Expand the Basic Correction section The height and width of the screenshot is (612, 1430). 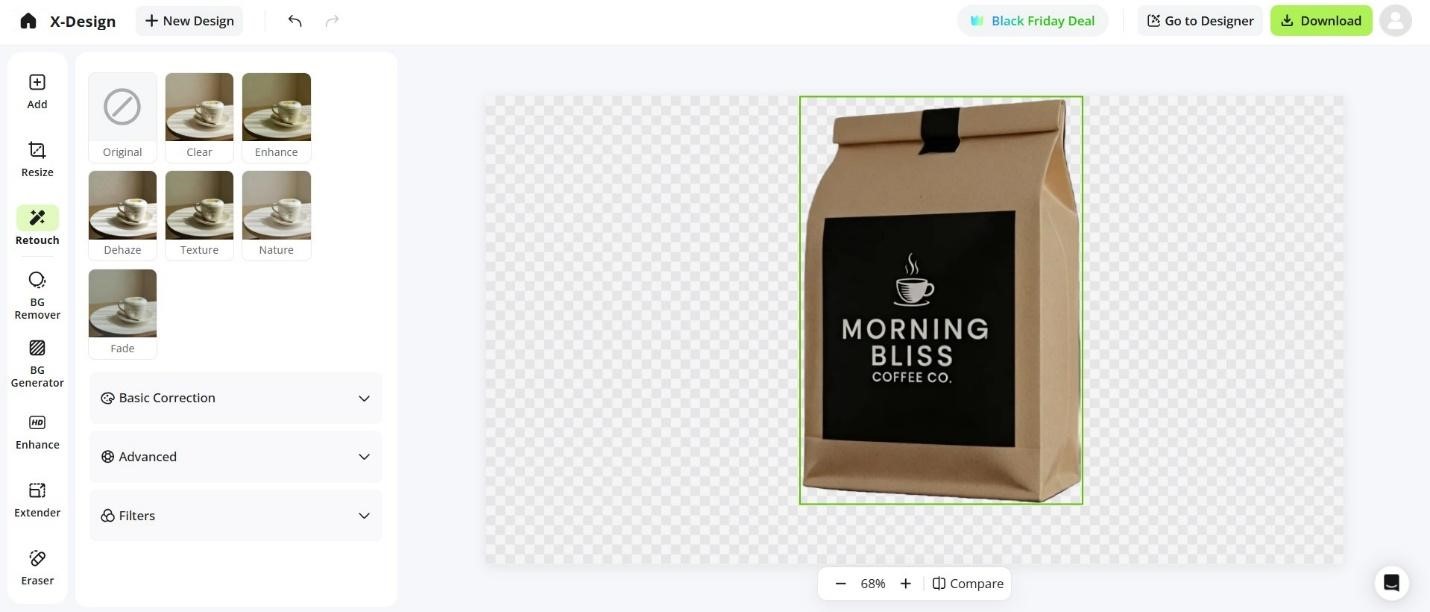click(236, 398)
